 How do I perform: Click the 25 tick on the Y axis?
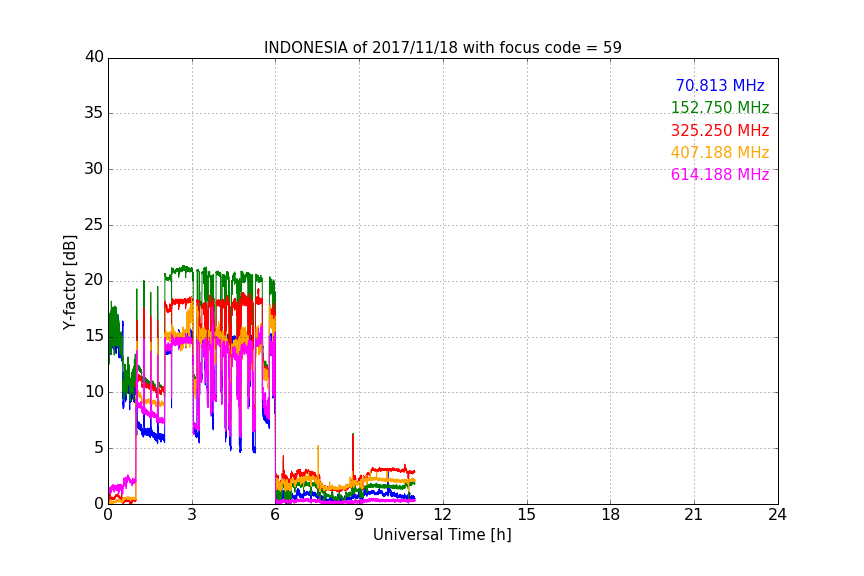point(94,224)
